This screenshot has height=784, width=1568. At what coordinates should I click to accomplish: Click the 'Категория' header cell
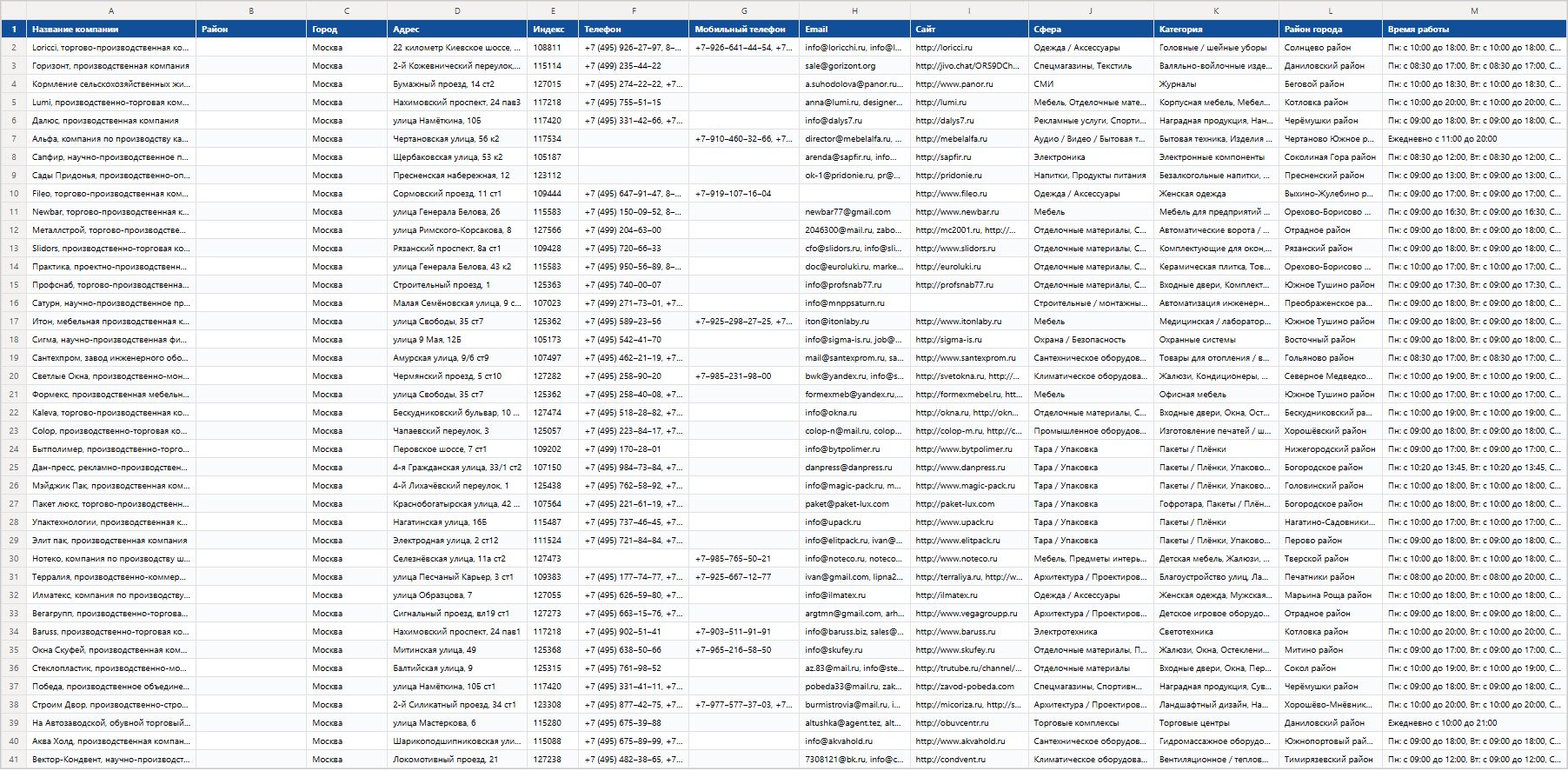(x=1216, y=29)
